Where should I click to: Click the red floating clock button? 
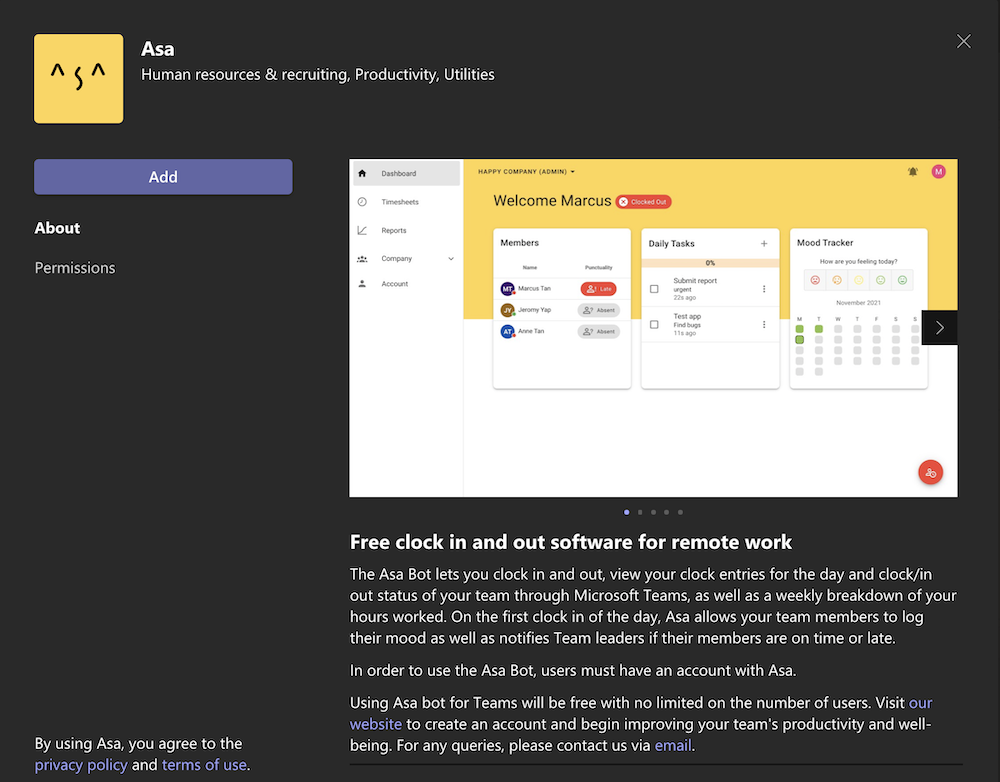(930, 473)
